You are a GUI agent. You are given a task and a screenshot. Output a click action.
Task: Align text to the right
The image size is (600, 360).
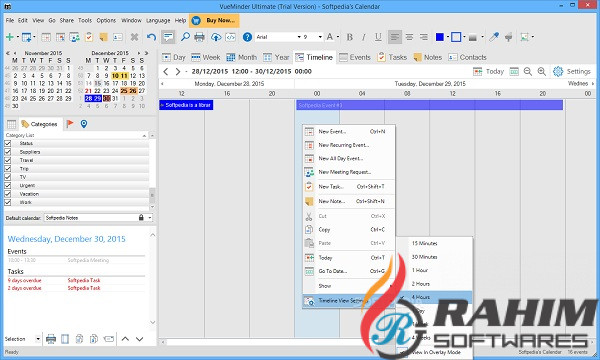[424, 37]
